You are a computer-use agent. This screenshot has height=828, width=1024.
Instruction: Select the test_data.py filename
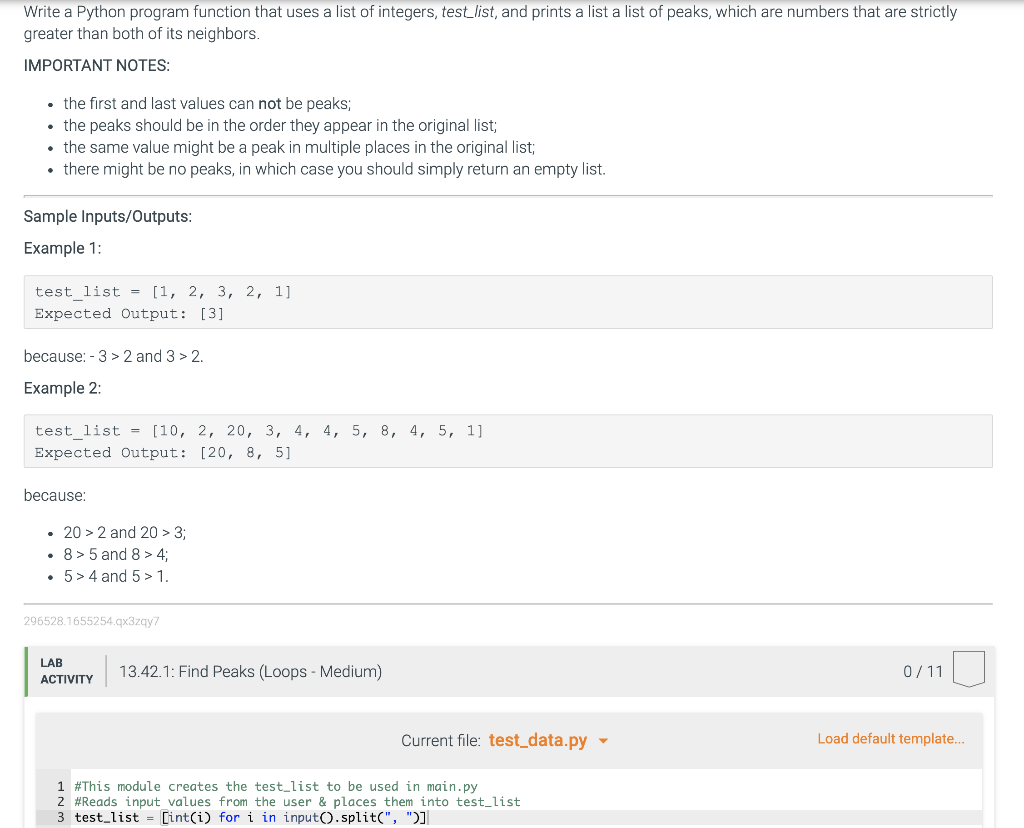[x=538, y=740]
